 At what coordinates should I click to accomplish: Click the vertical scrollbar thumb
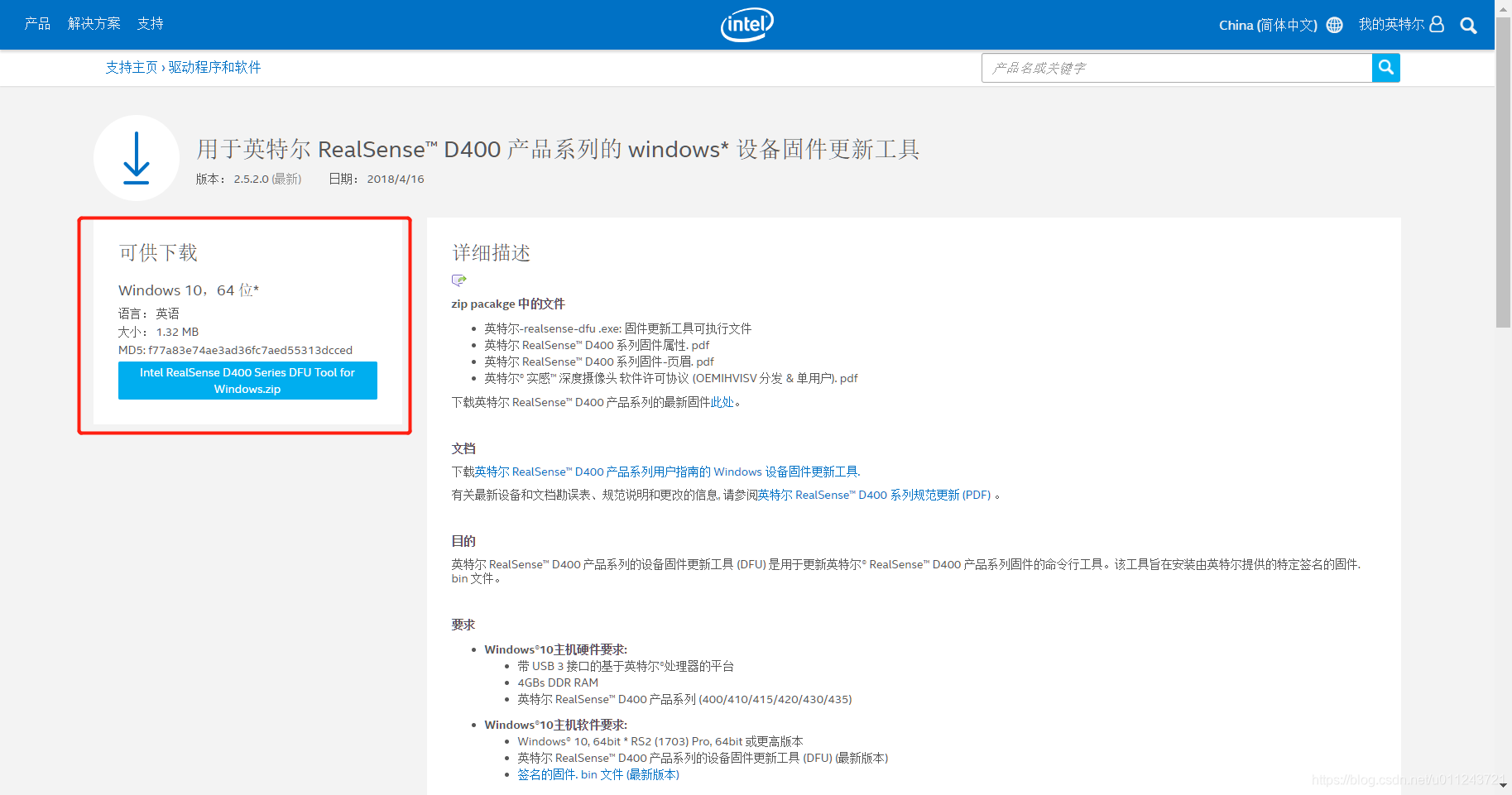1503,172
